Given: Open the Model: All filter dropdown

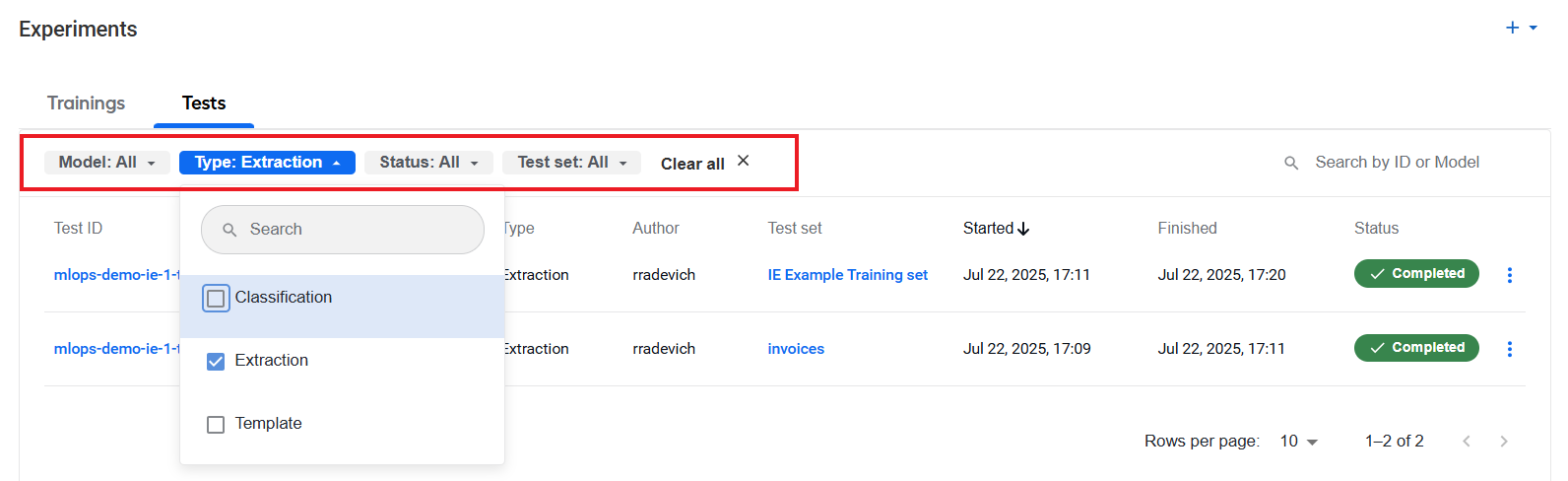Looking at the screenshot, I should point(106,163).
